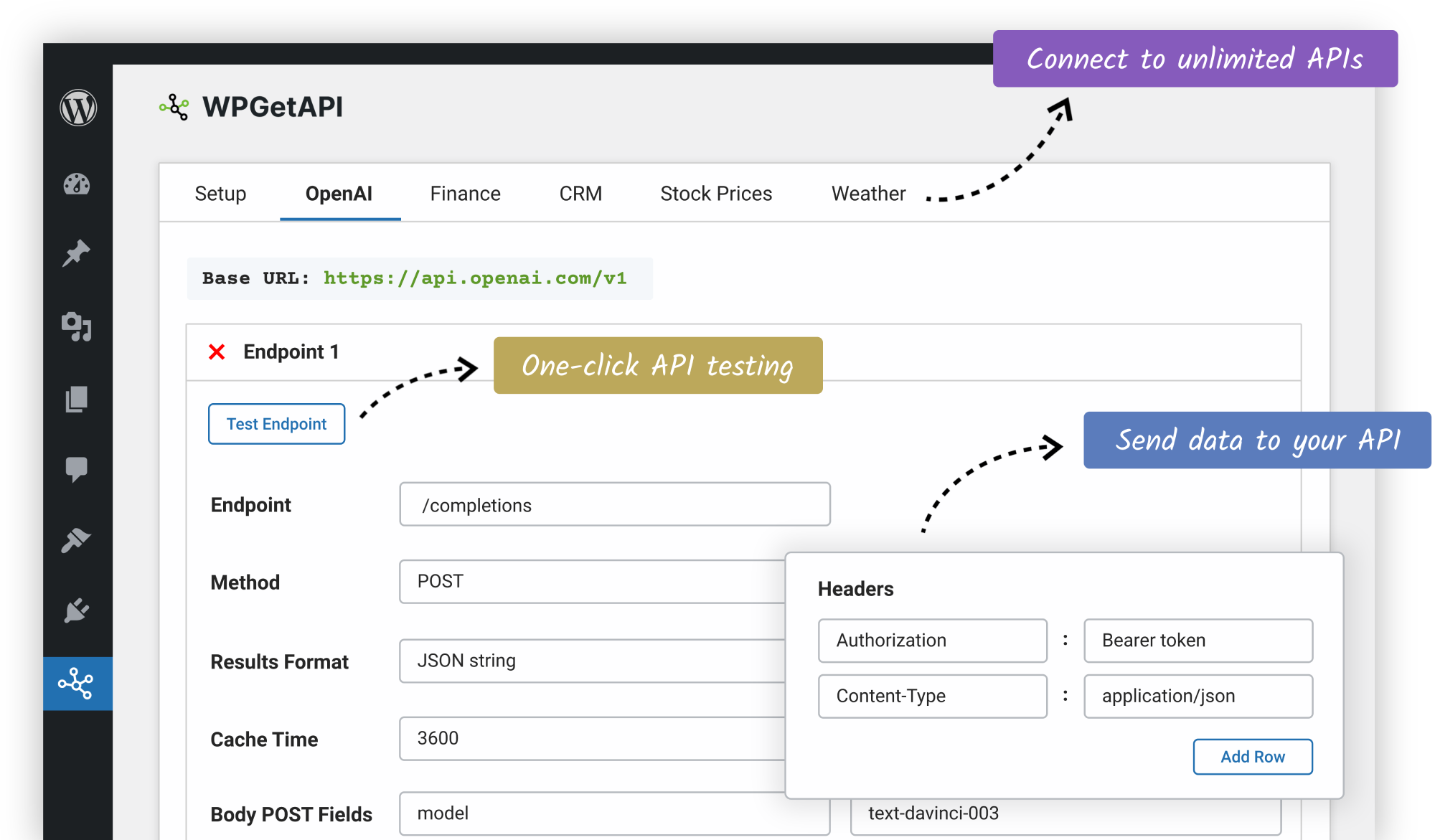Click Add Row under Headers
Viewport: 1435px width, 840px height.
[1253, 756]
